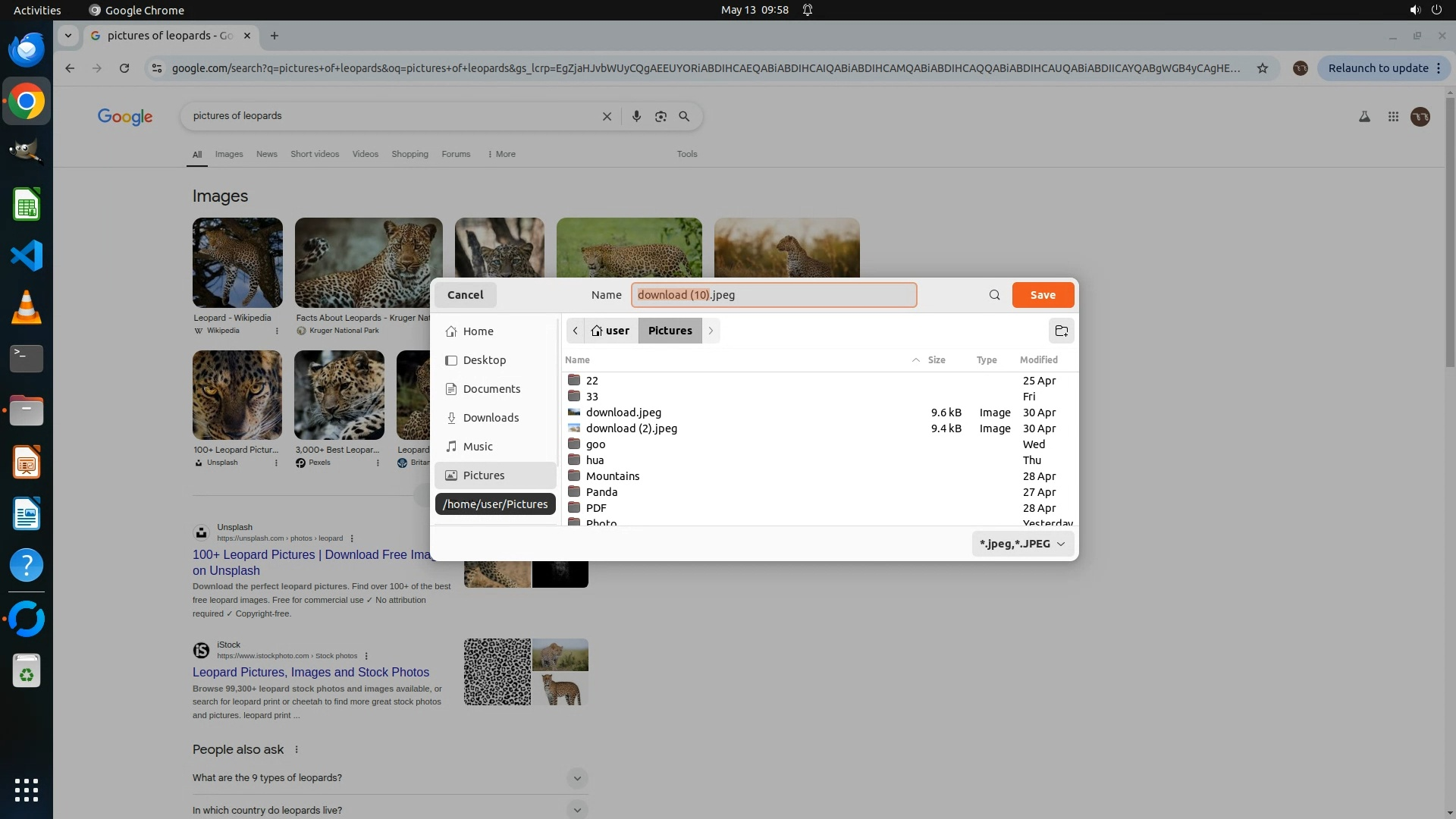Open the Mountains folder in file list
Viewport: 1456px width, 819px height.
tap(612, 476)
